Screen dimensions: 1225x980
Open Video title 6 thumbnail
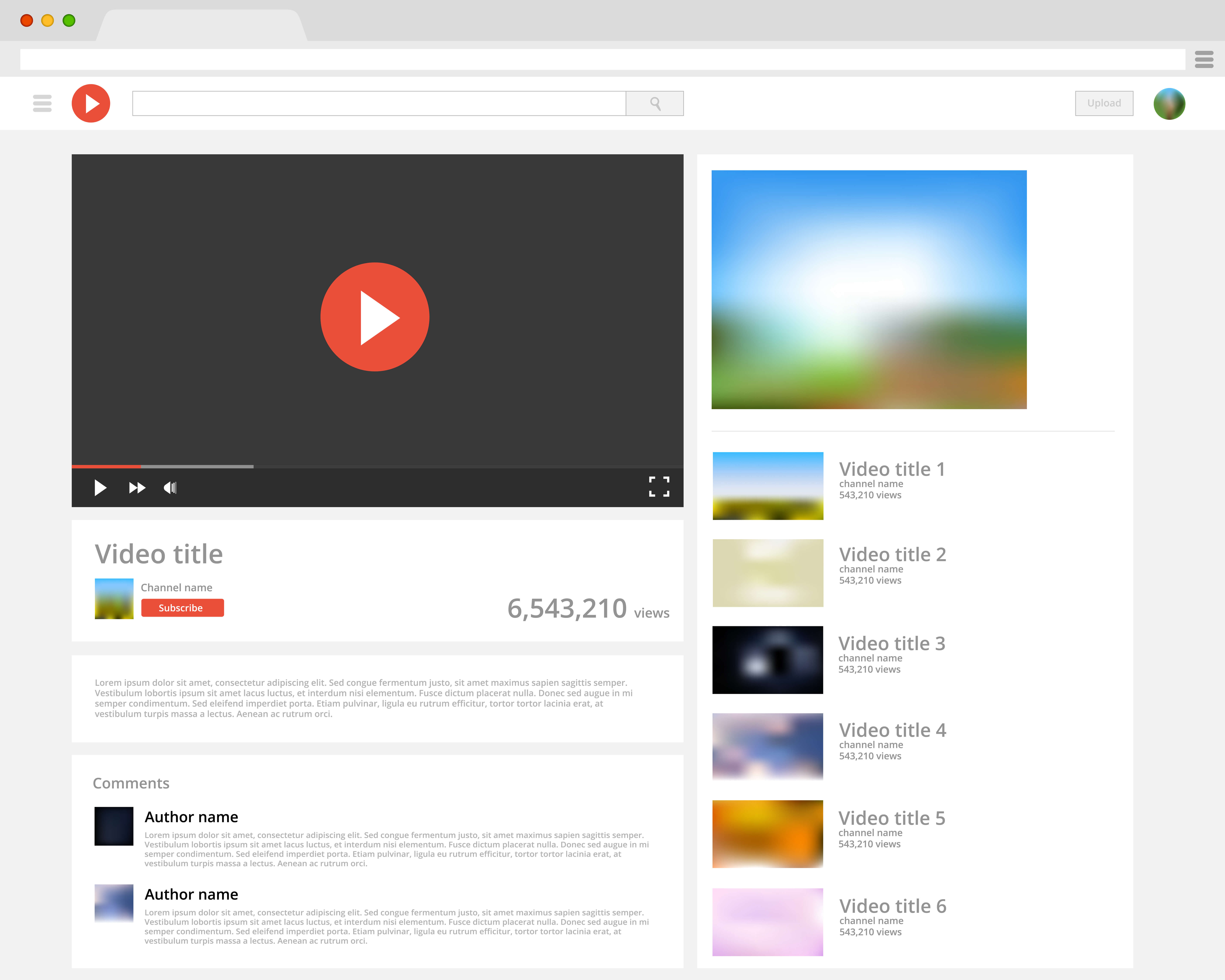768,922
